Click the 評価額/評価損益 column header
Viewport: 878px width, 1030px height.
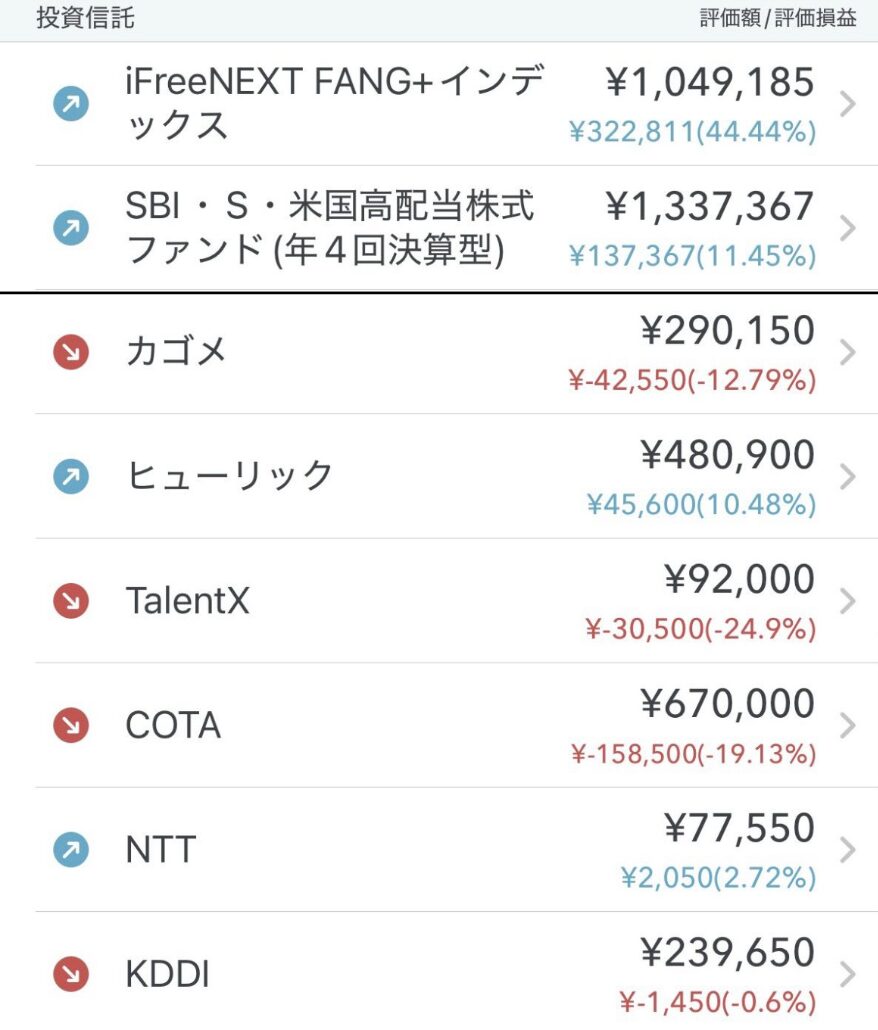click(778, 18)
